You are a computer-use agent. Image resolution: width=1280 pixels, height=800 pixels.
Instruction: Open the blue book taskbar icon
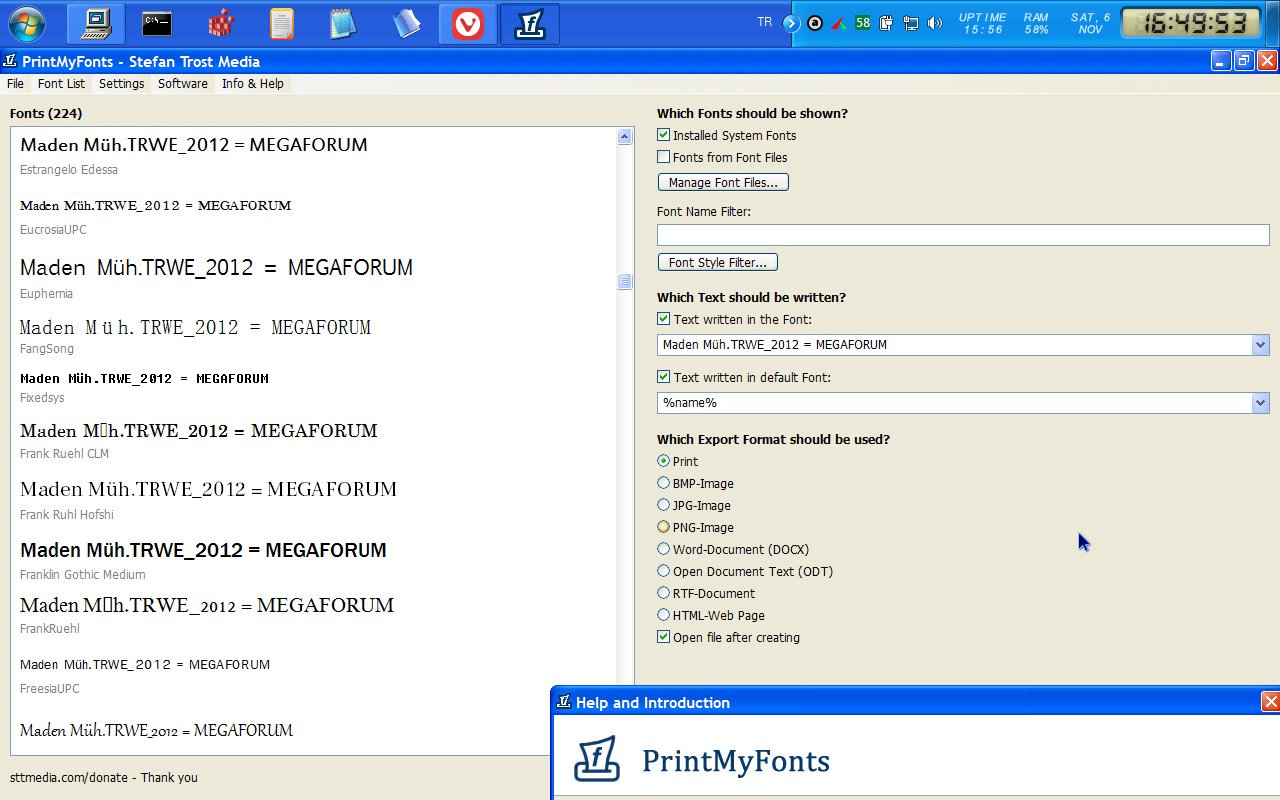407,23
